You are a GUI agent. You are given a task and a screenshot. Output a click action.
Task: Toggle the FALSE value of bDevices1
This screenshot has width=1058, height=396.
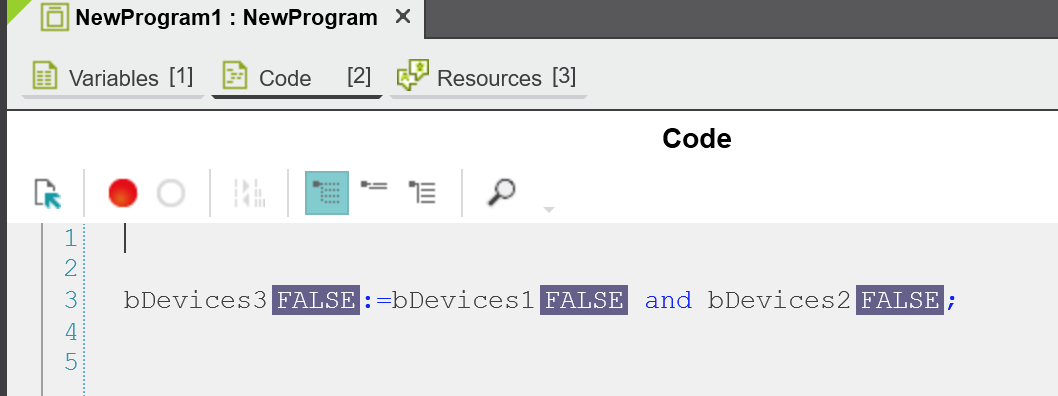point(584,300)
